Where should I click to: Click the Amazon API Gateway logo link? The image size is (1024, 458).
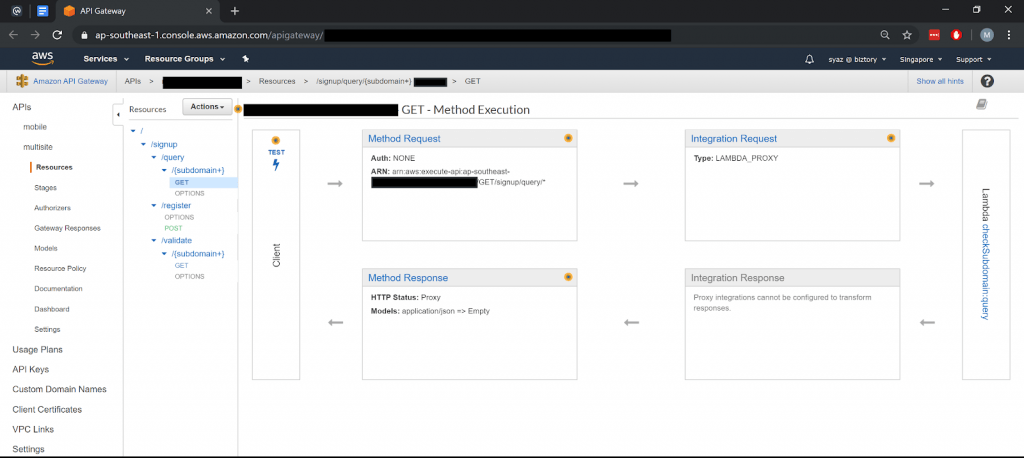[x=62, y=81]
